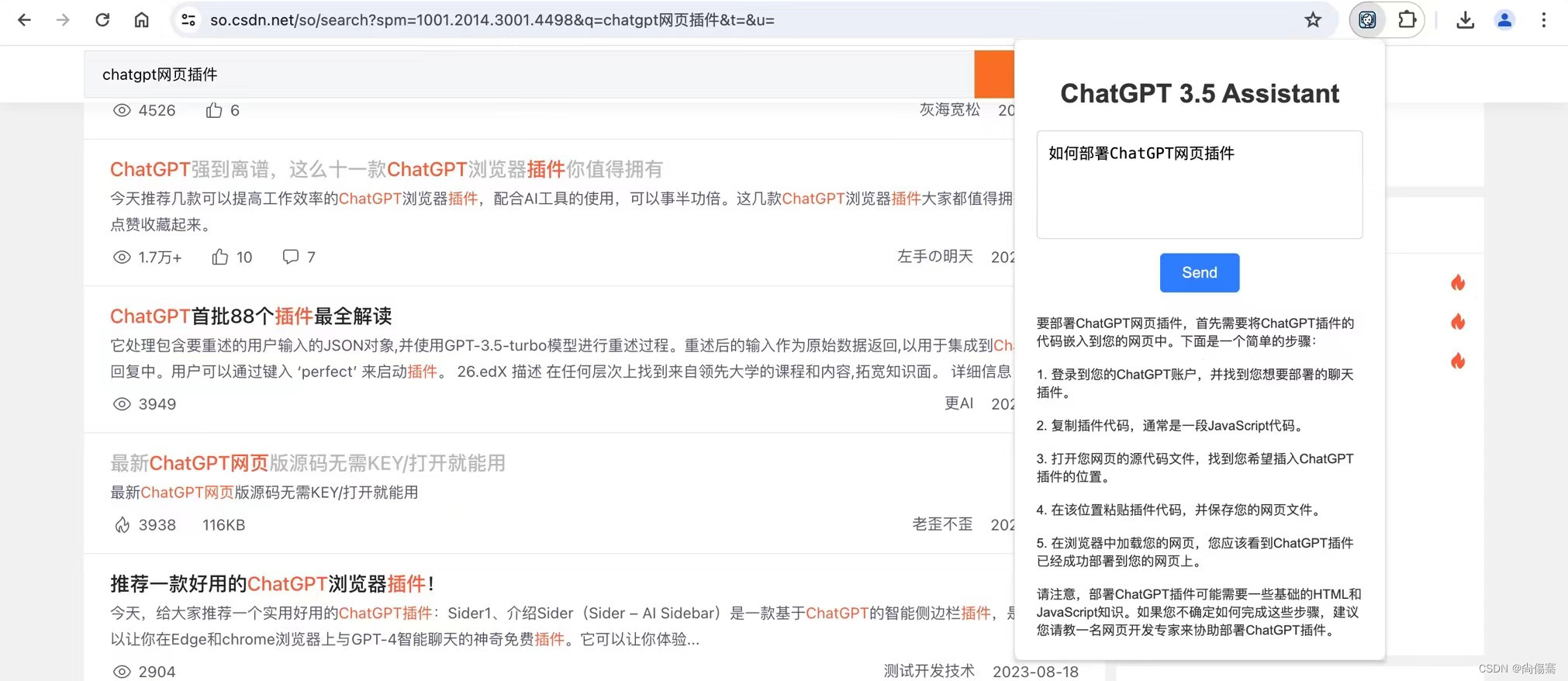Image resolution: width=1568 pixels, height=681 pixels.
Task: Click the browser forward arrow
Action: pyautogui.click(x=63, y=20)
